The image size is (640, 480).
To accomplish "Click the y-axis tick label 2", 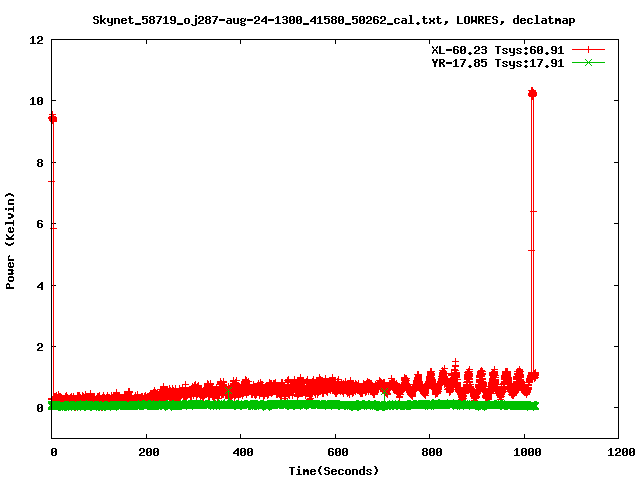I will [40, 347].
